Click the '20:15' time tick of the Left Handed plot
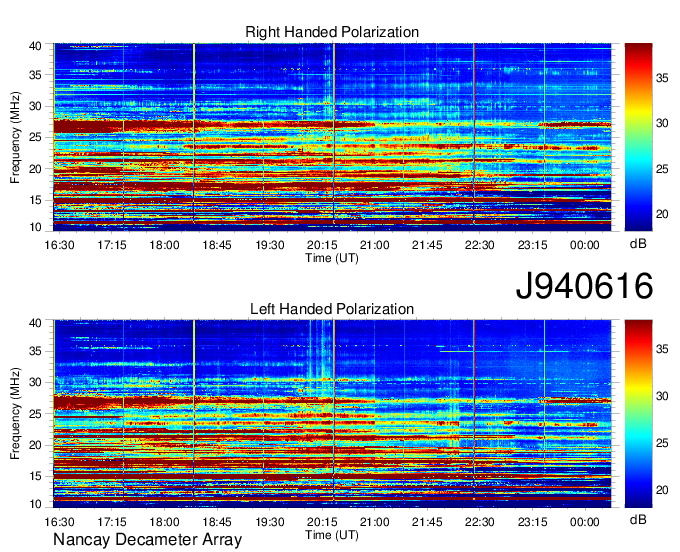The image size is (680, 552). (322, 522)
